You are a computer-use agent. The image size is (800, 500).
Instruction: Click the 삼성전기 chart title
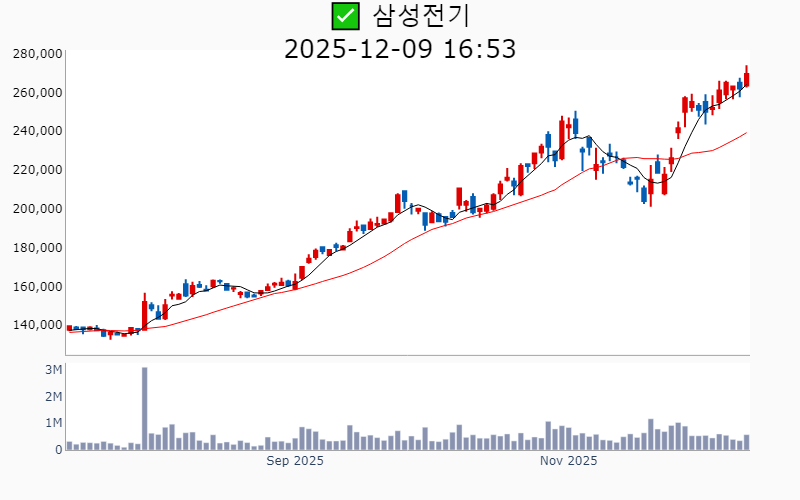pos(420,16)
